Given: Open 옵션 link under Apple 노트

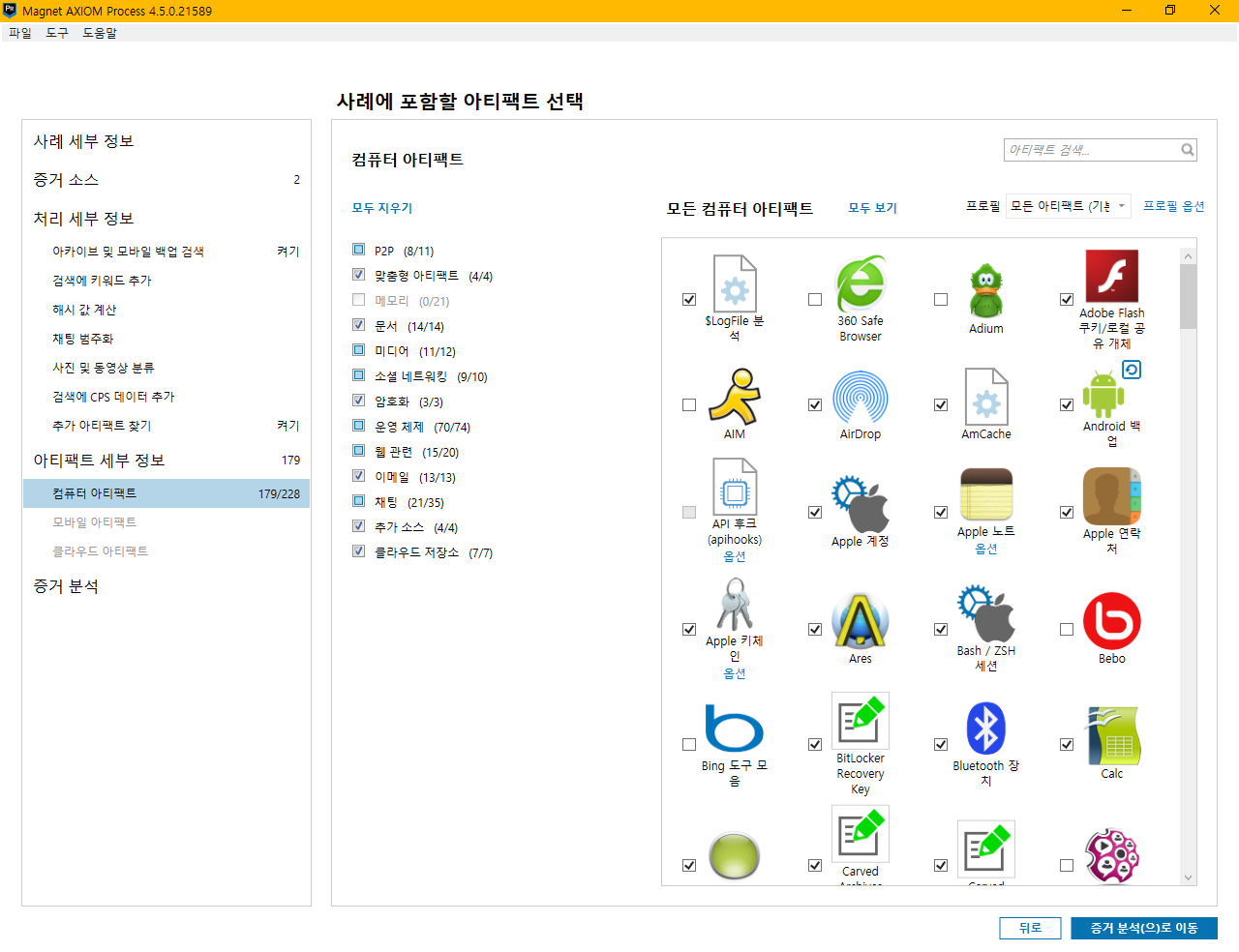Looking at the screenshot, I should click(x=986, y=549).
